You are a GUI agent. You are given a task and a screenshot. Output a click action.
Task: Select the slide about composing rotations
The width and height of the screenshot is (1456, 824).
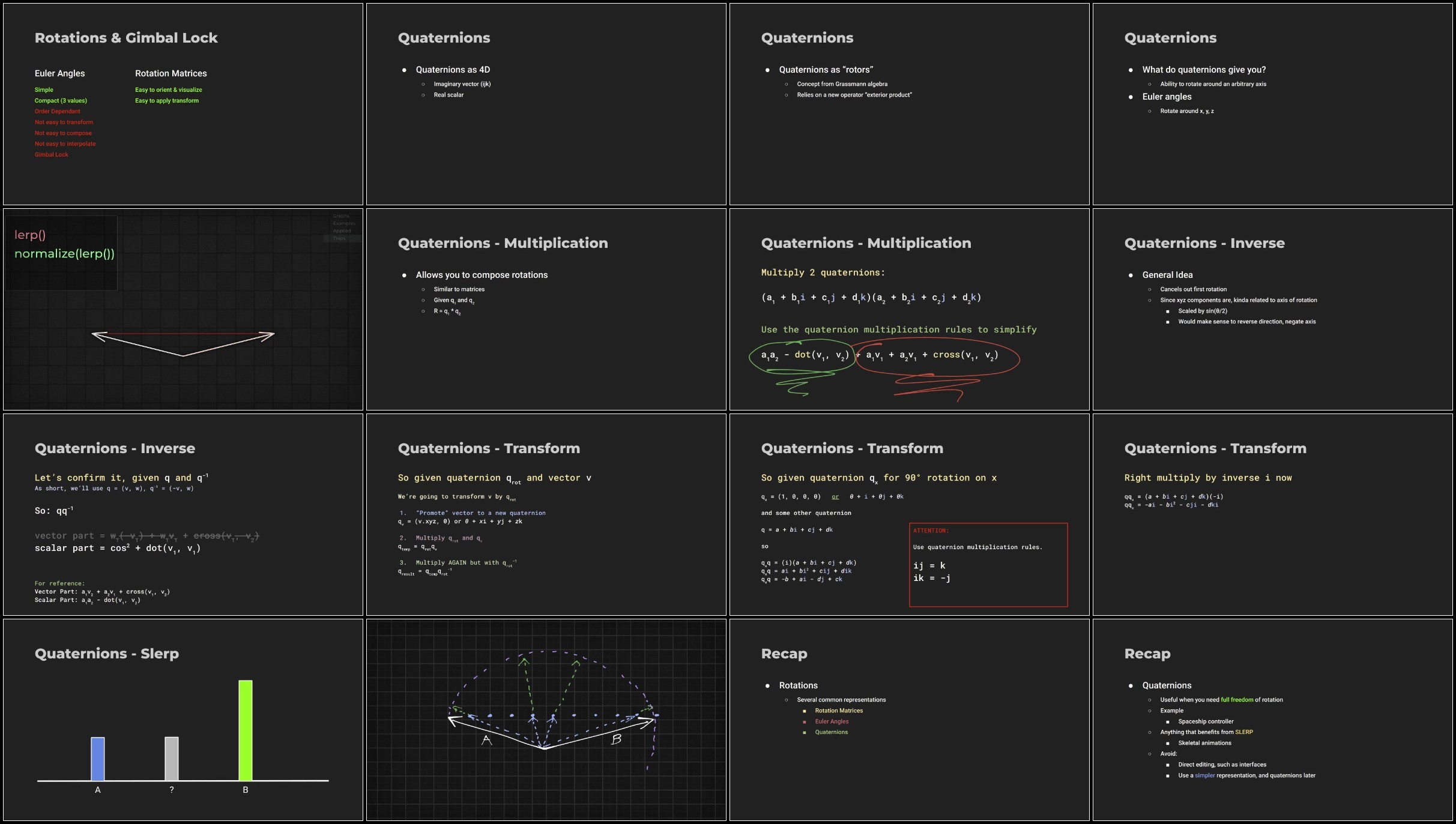point(546,310)
